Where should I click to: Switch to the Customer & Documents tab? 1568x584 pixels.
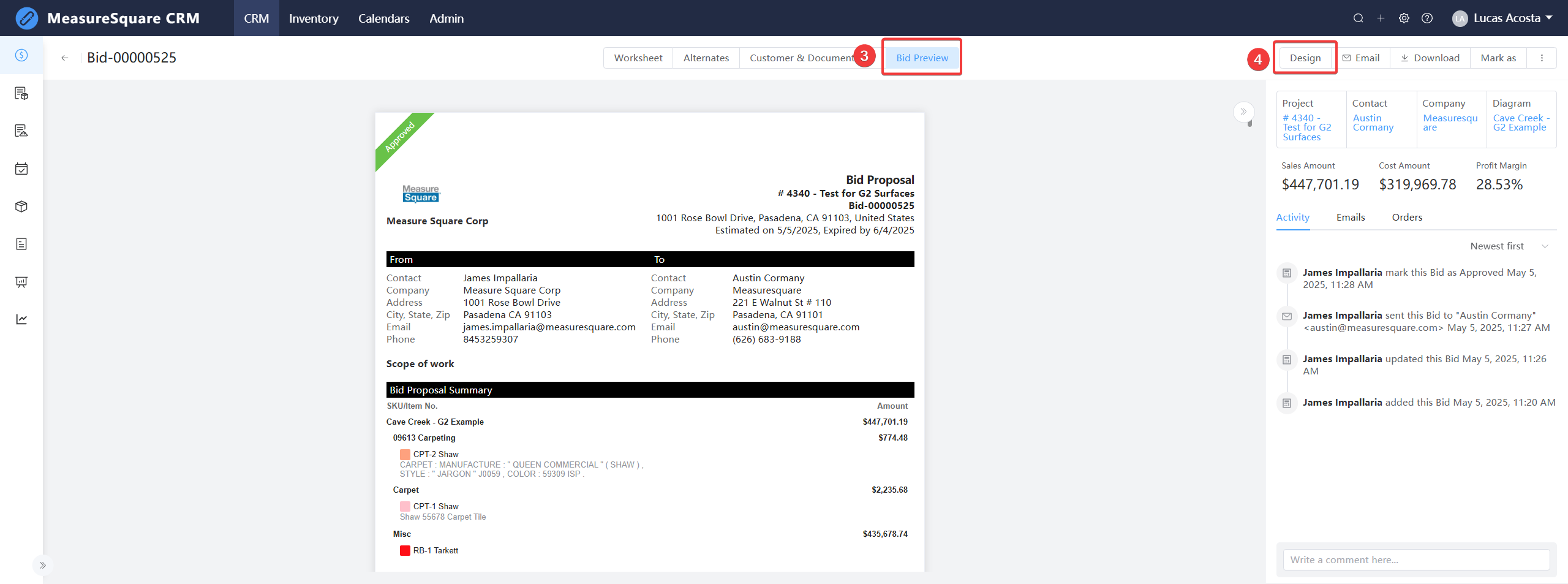pyautogui.click(x=804, y=58)
